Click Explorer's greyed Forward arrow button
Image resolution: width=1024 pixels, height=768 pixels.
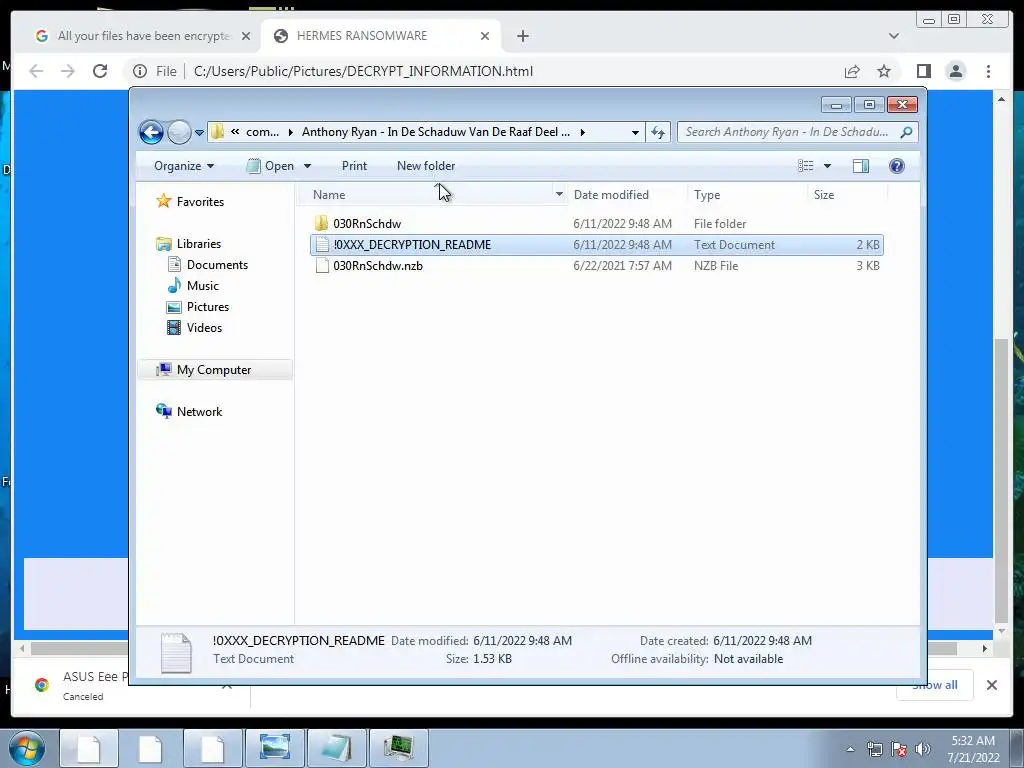[x=179, y=133]
